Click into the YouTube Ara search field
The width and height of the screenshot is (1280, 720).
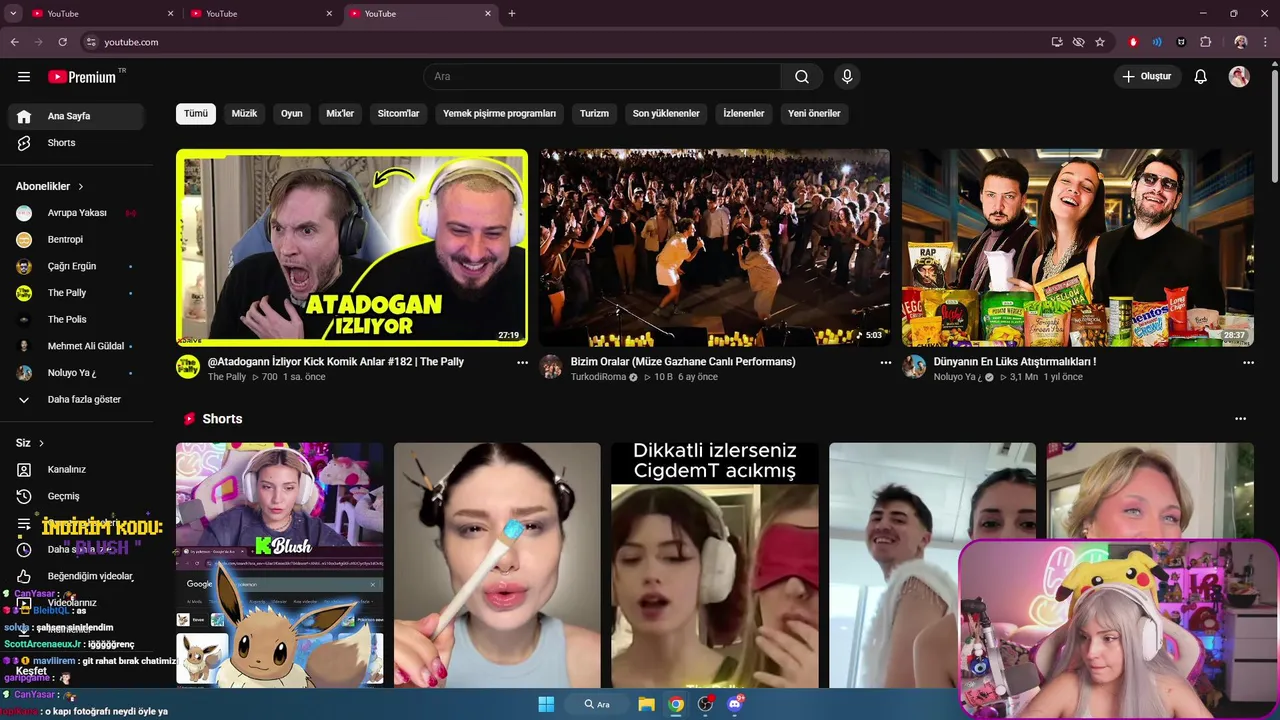coord(602,77)
